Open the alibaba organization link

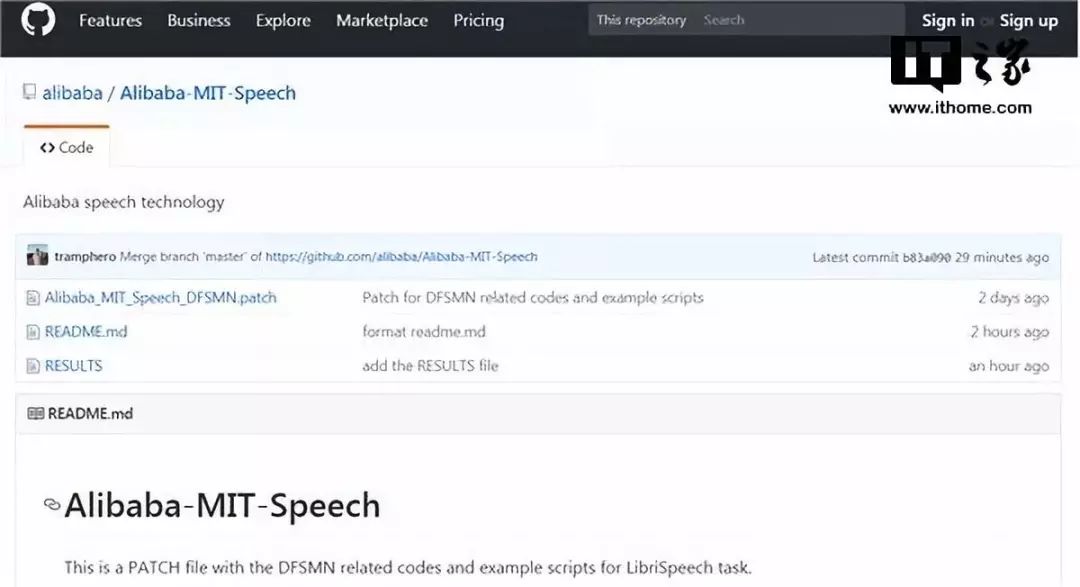pyautogui.click(x=72, y=93)
